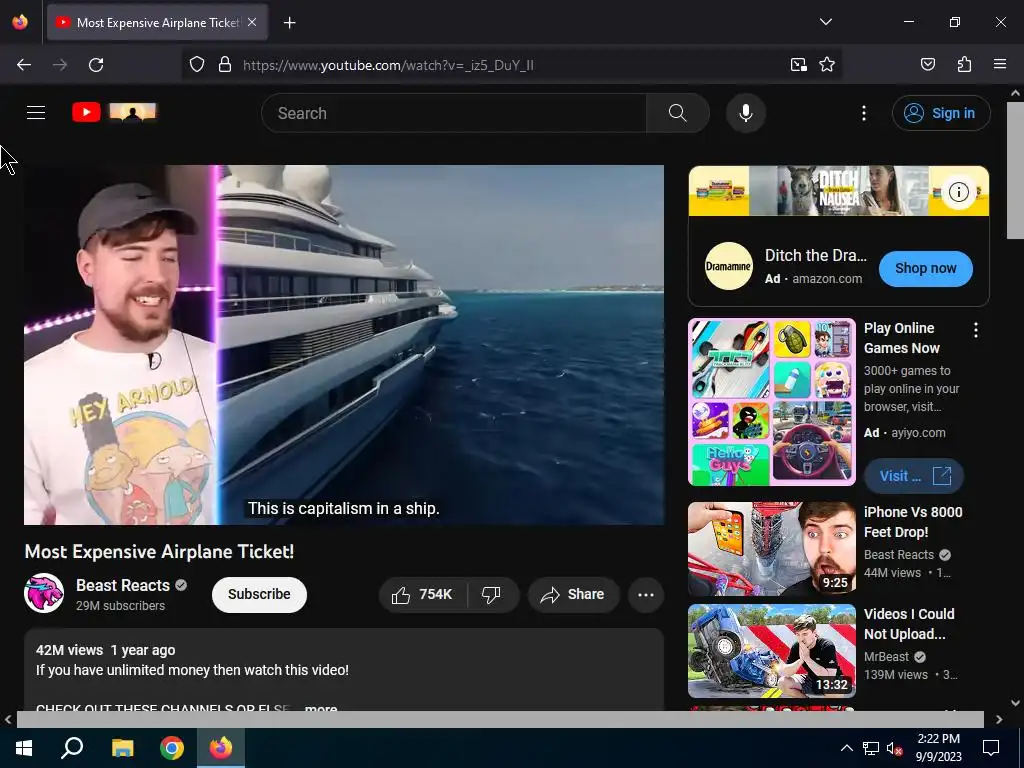The height and width of the screenshot is (768, 1024).
Task: Open more actions ellipsis under video
Action: point(645,594)
